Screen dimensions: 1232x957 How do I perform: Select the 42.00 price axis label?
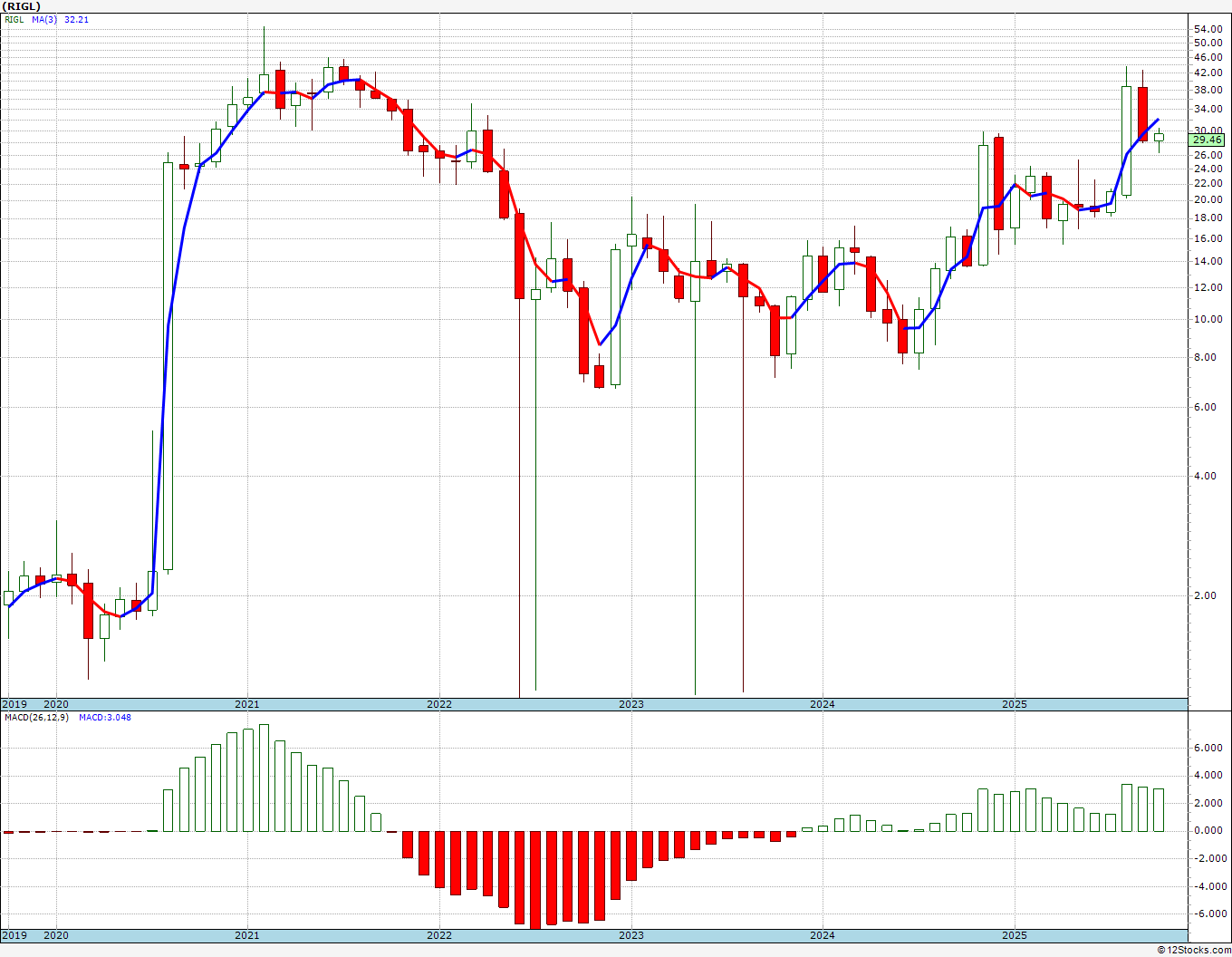[x=1208, y=72]
